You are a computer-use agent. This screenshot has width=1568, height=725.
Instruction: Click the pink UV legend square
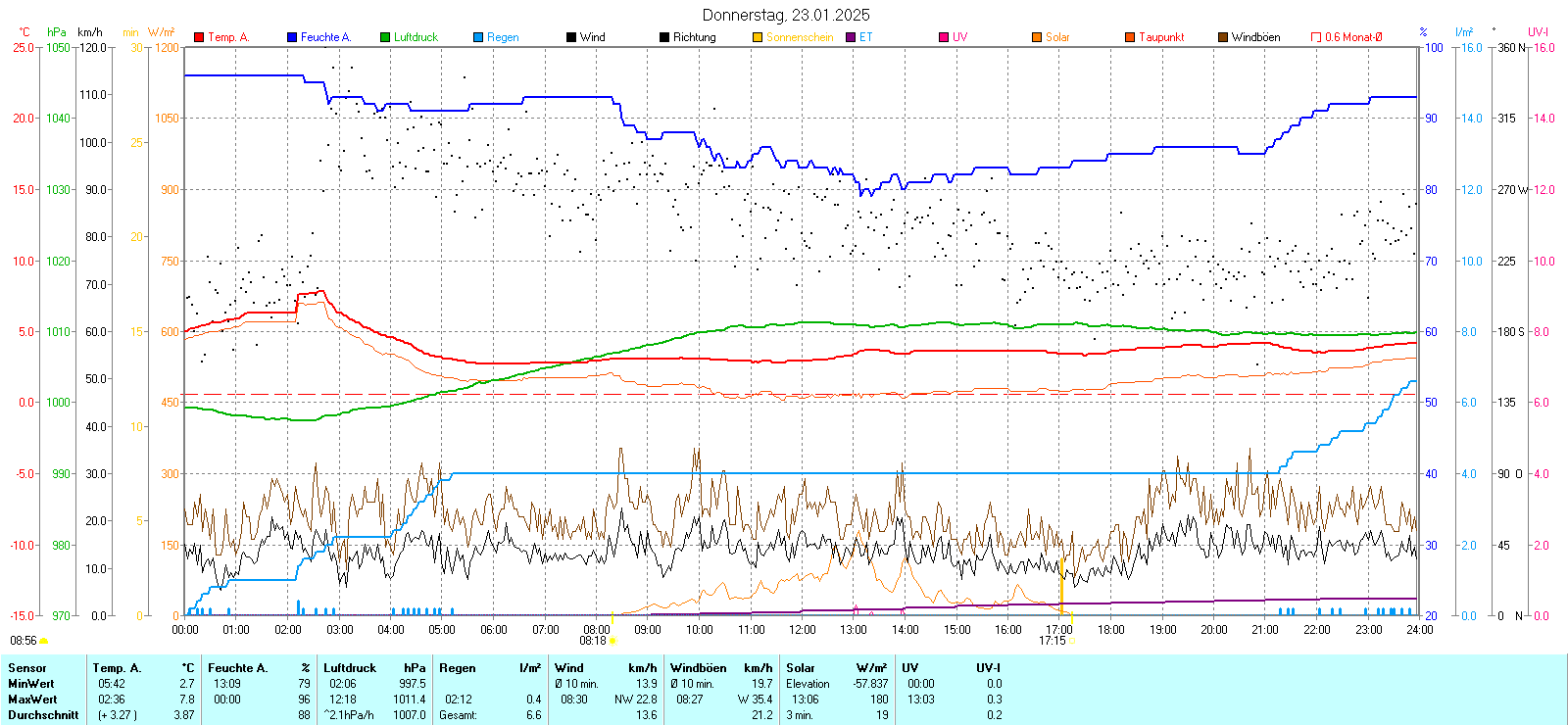[x=944, y=37]
